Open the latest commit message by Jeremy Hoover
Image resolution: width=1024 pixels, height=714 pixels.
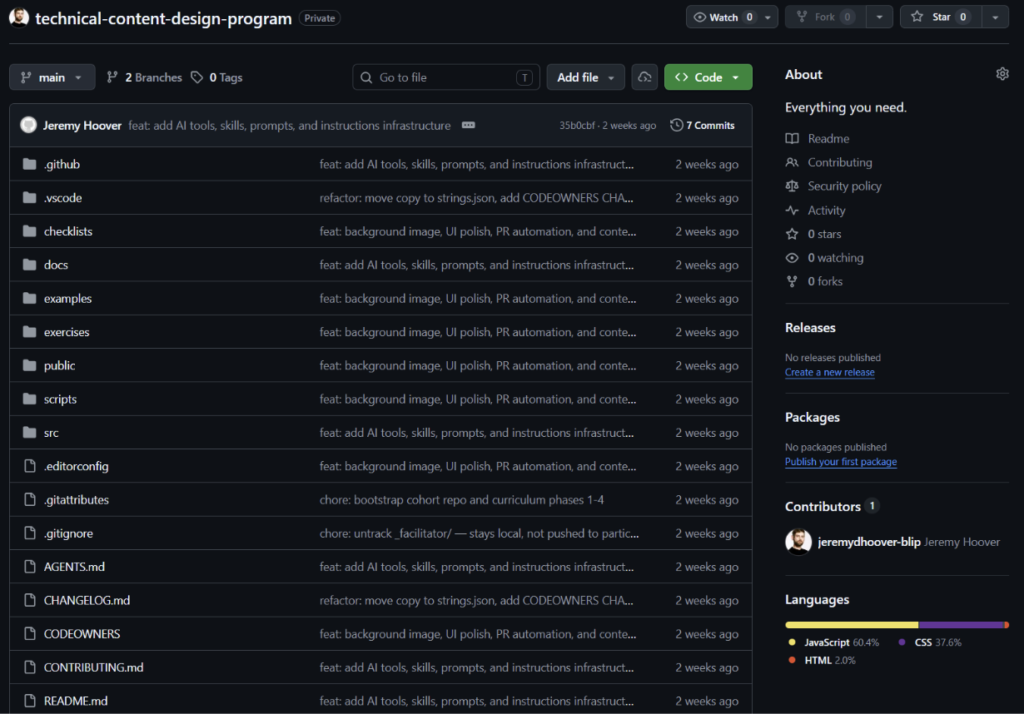[x=289, y=125]
